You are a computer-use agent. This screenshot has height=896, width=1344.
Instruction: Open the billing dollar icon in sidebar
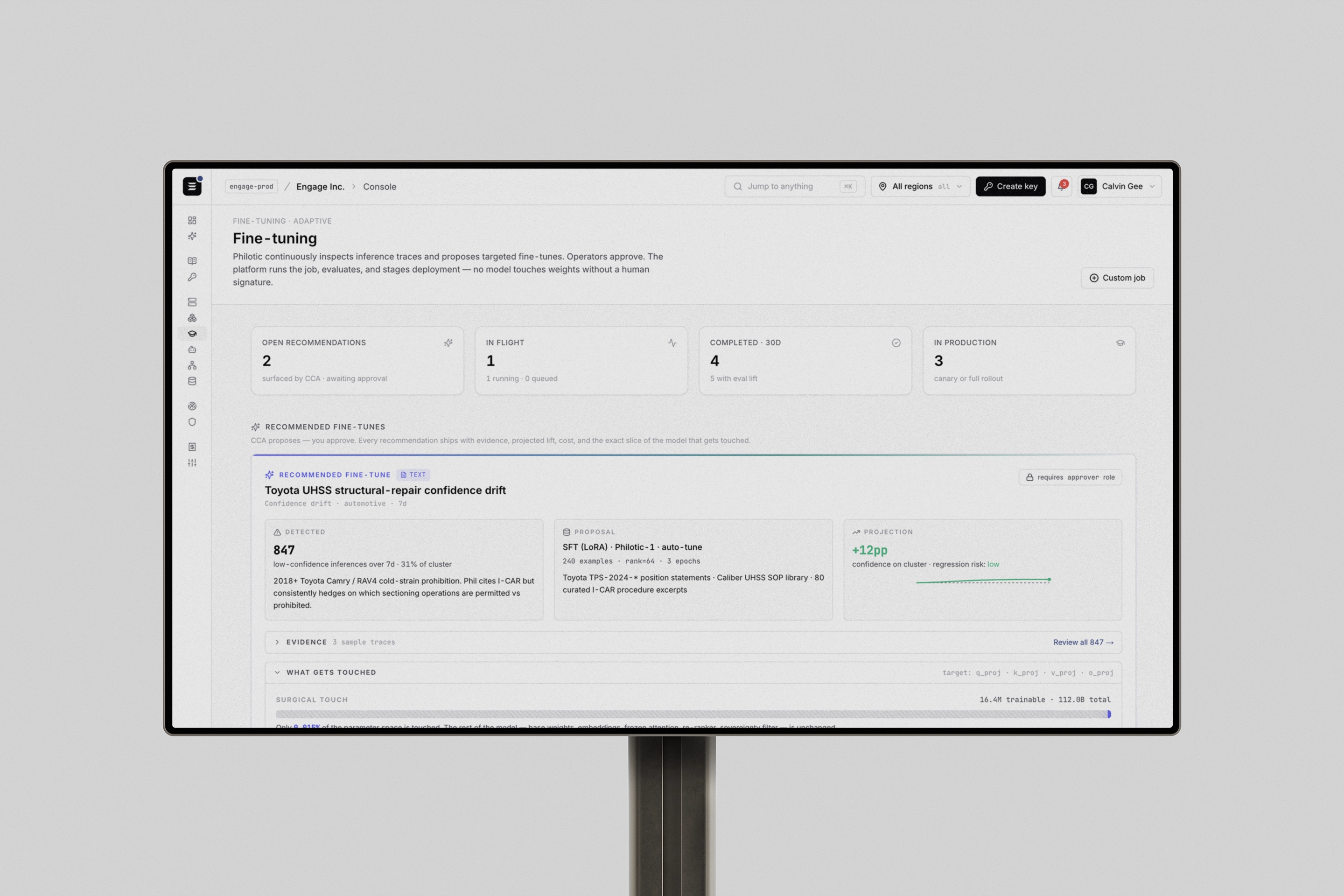(x=192, y=447)
